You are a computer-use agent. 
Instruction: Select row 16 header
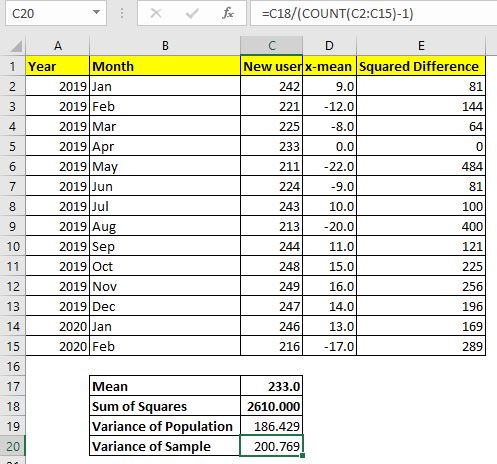click(x=13, y=366)
